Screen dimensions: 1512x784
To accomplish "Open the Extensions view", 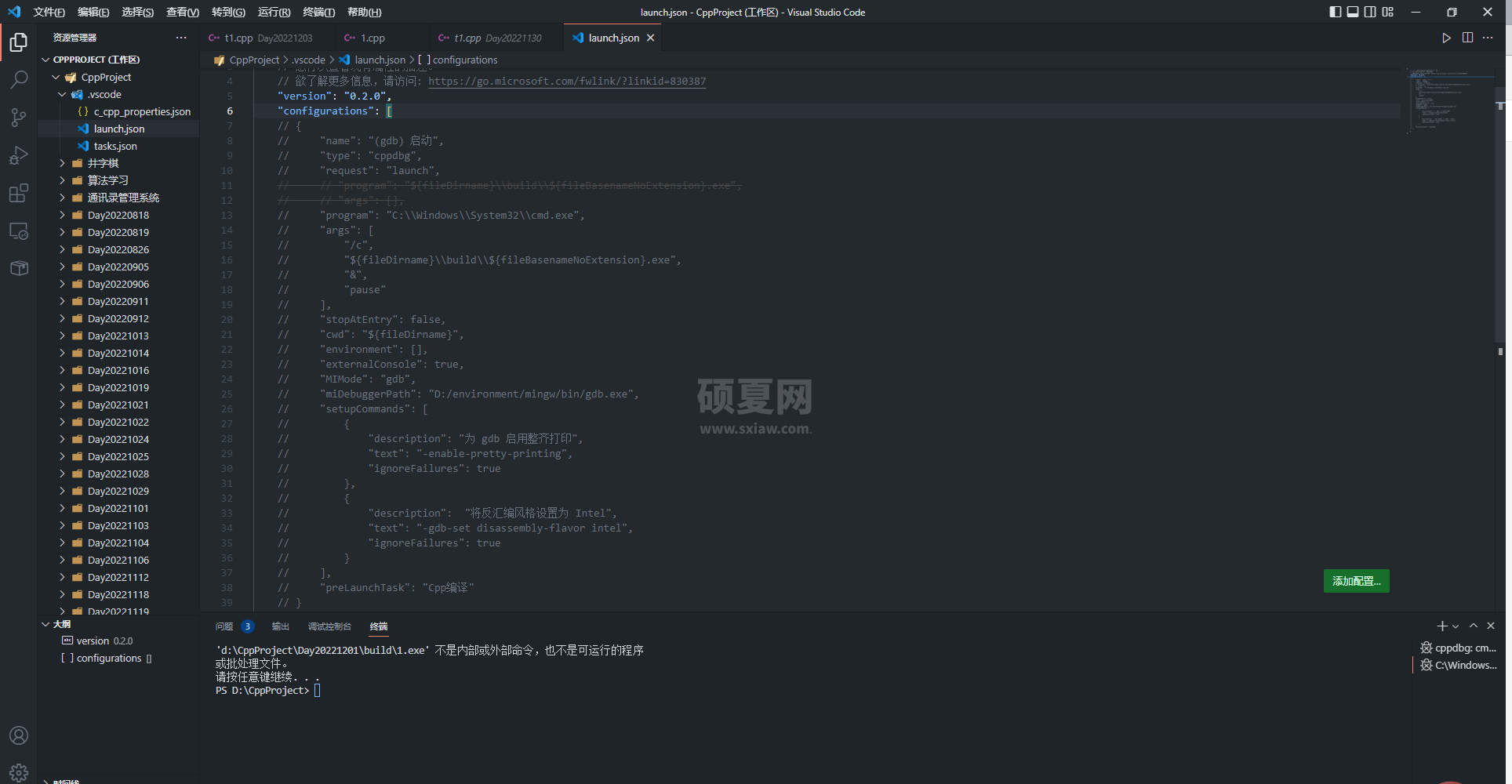I will point(19,193).
